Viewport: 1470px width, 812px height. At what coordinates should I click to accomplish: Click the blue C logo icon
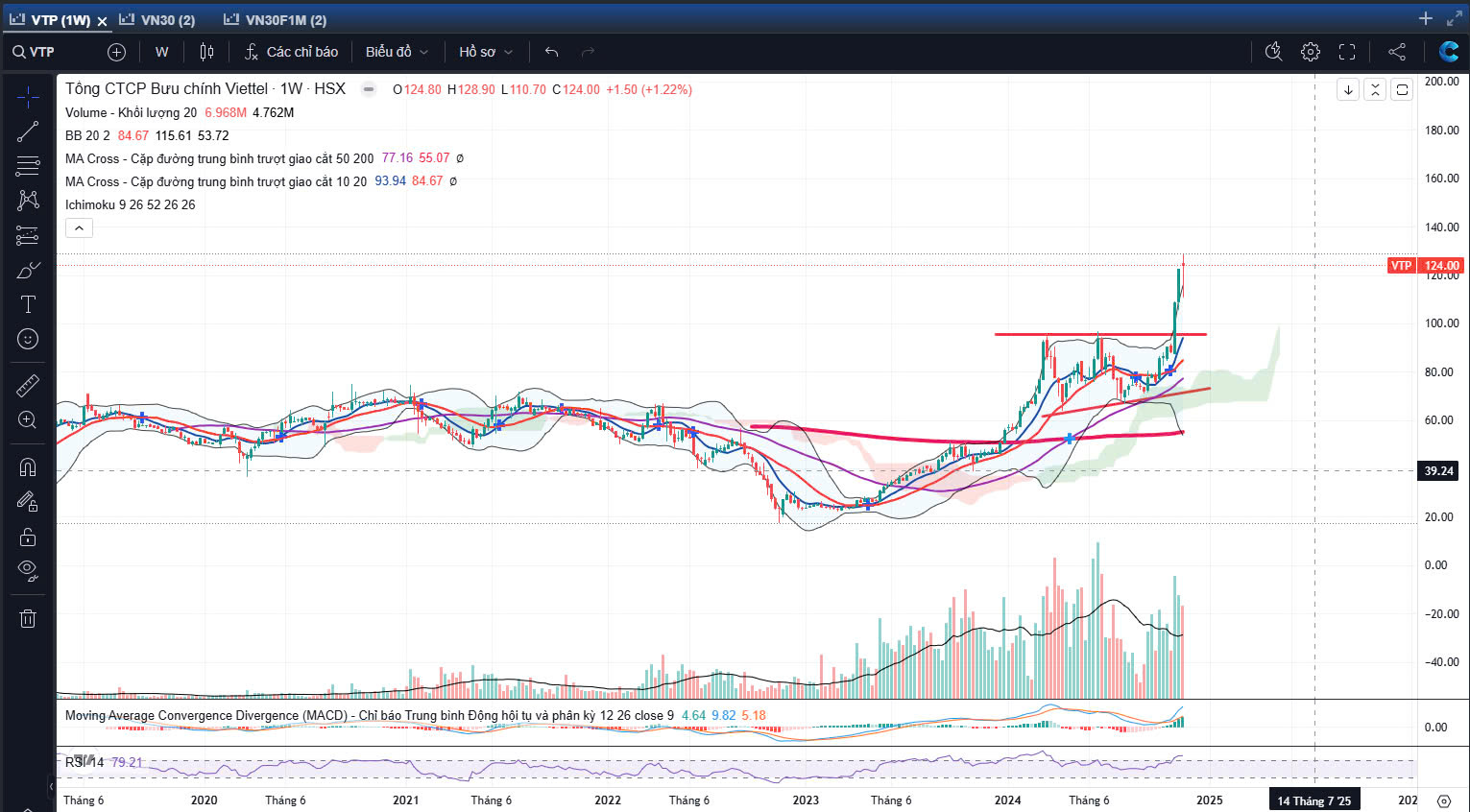pyautogui.click(x=1449, y=52)
